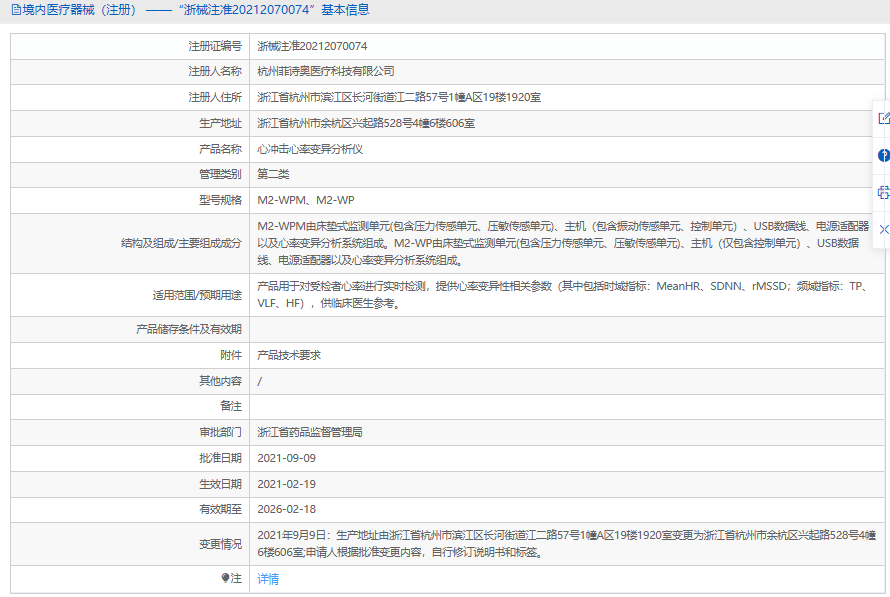This screenshot has height=597, width=890.
Task: Click the document icon before 境内医疗器械 title
Action: (x=16, y=10)
